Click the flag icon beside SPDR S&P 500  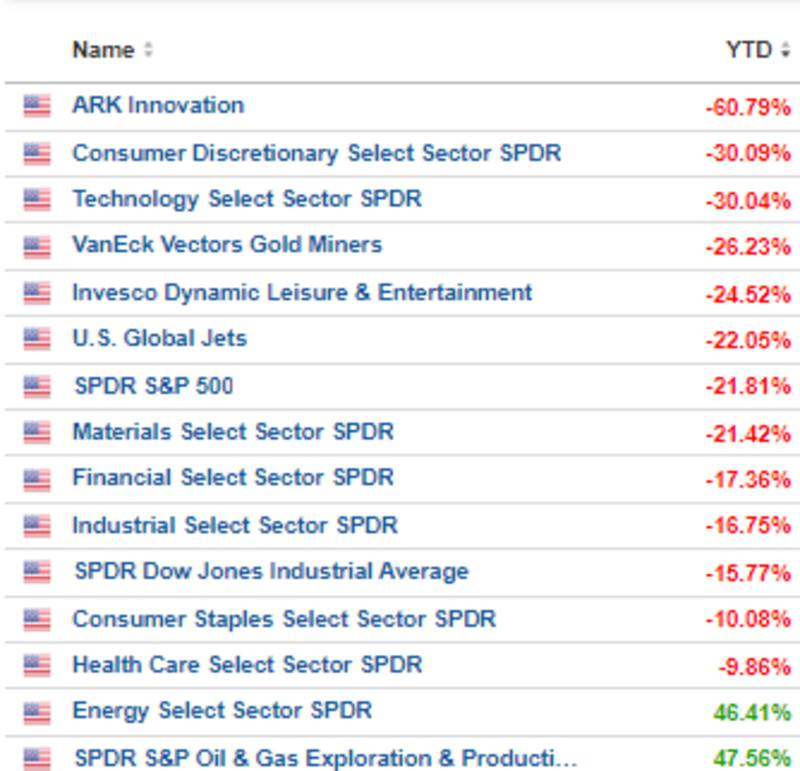click(x=37, y=386)
